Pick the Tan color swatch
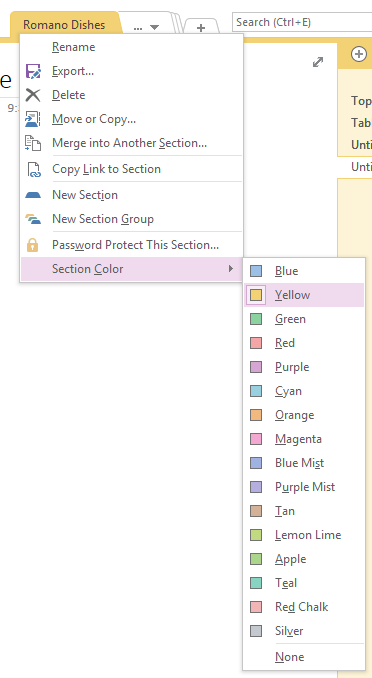Screen dimensions: 372x678 tap(256, 511)
